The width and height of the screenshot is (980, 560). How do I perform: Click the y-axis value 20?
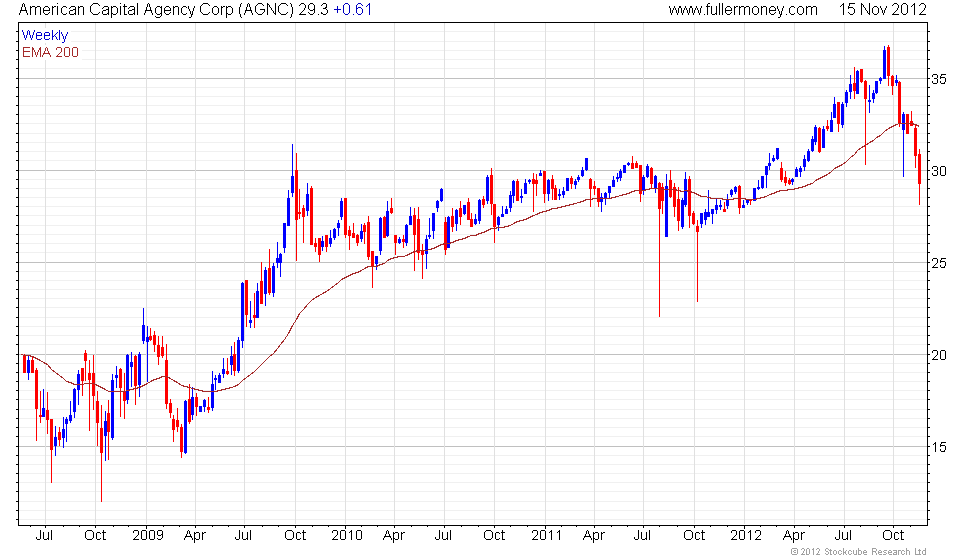point(939,355)
